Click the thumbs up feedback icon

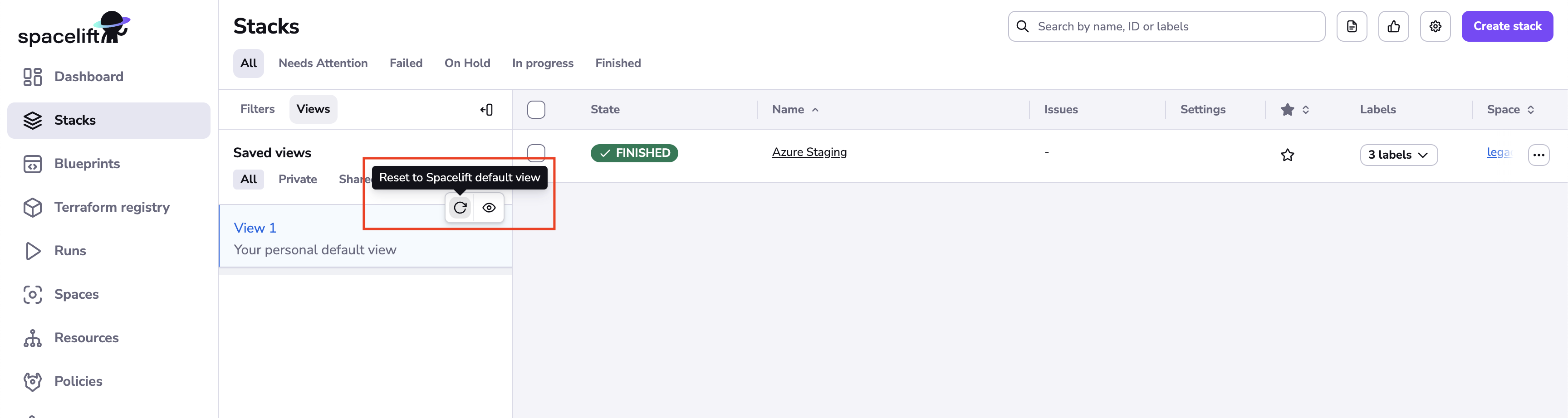tap(1393, 26)
